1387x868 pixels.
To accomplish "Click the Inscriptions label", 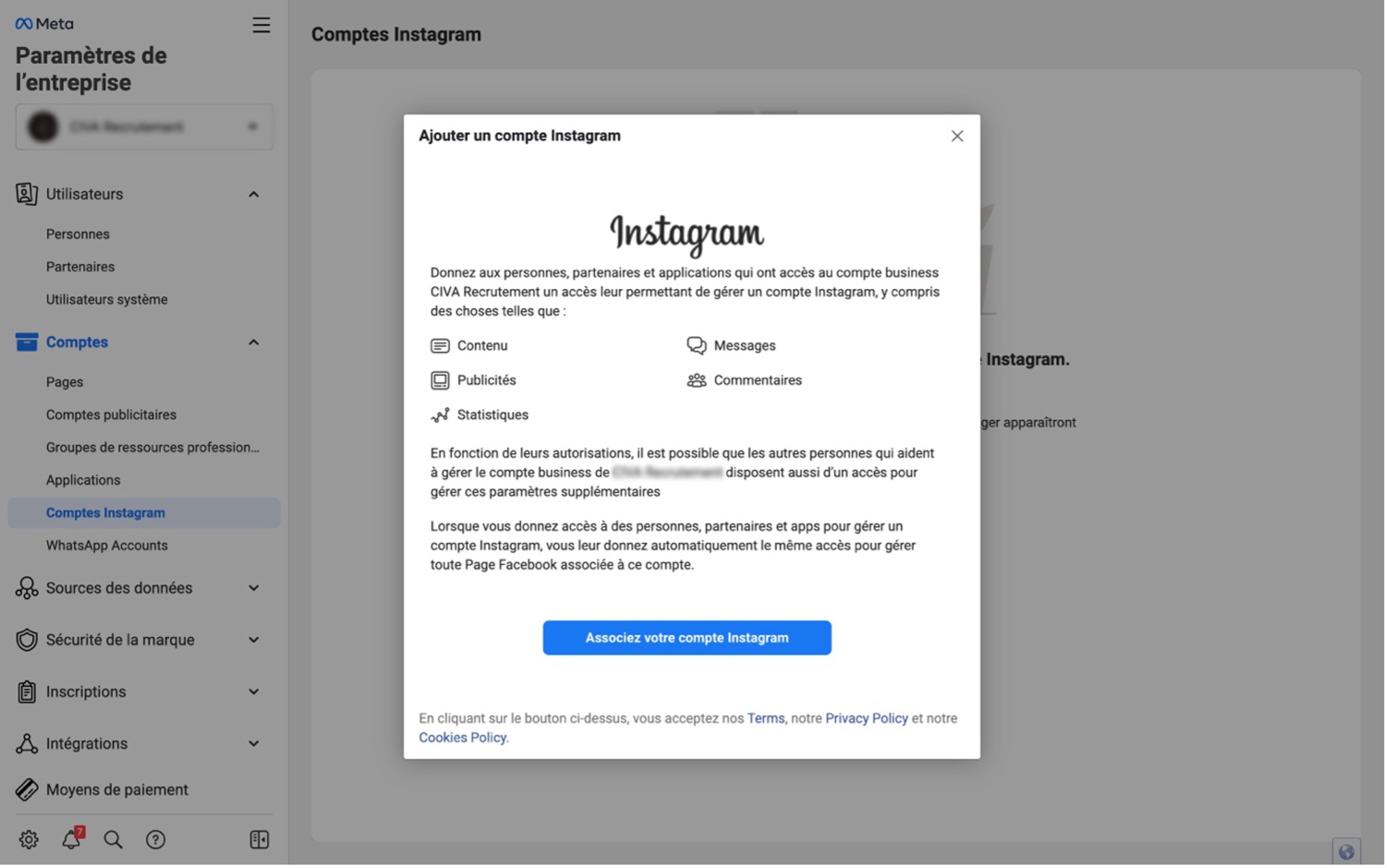I will point(86,692).
